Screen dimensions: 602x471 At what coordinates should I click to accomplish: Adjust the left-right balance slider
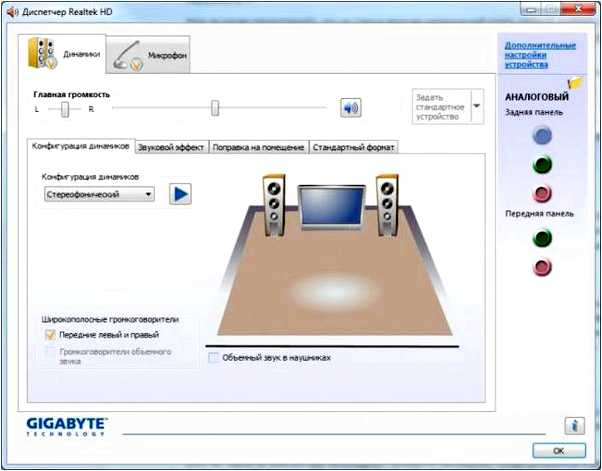point(65,109)
